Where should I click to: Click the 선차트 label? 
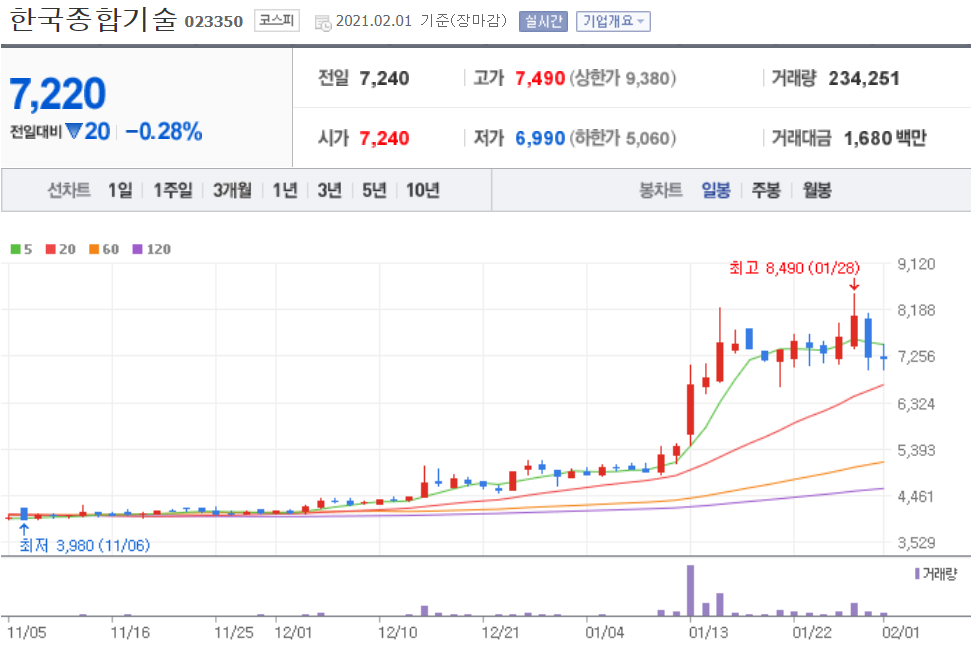tap(69, 190)
